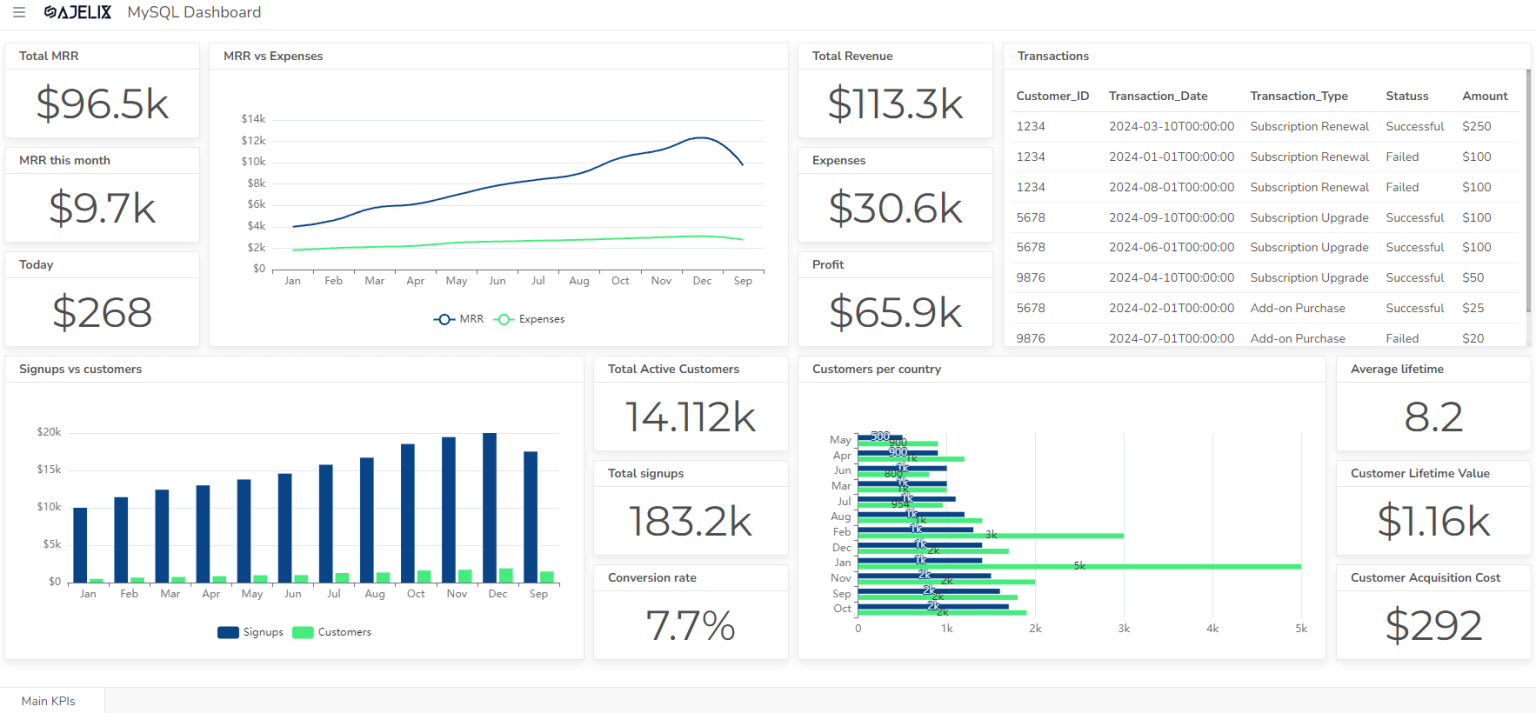Click the Statuss column header
Image resolution: width=1536 pixels, height=713 pixels.
(x=1406, y=96)
